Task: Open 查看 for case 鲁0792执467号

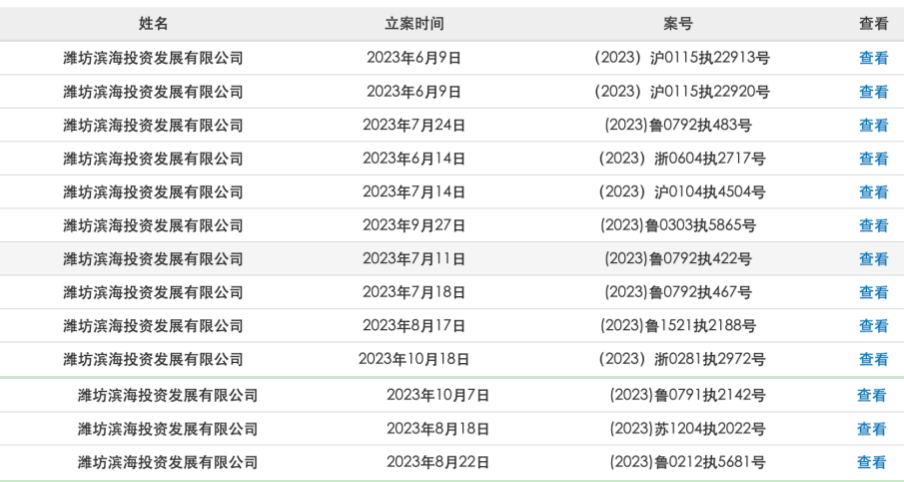Action: coord(873,292)
